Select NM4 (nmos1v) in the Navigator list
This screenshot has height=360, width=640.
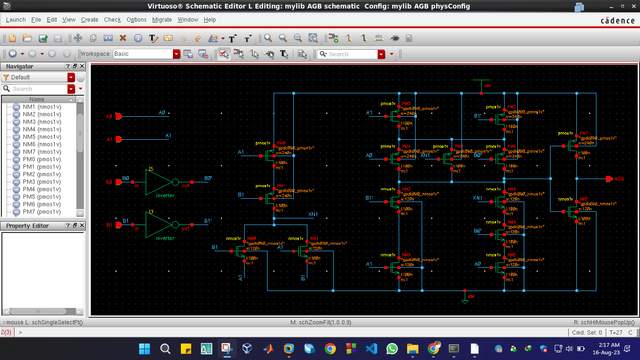(42, 129)
